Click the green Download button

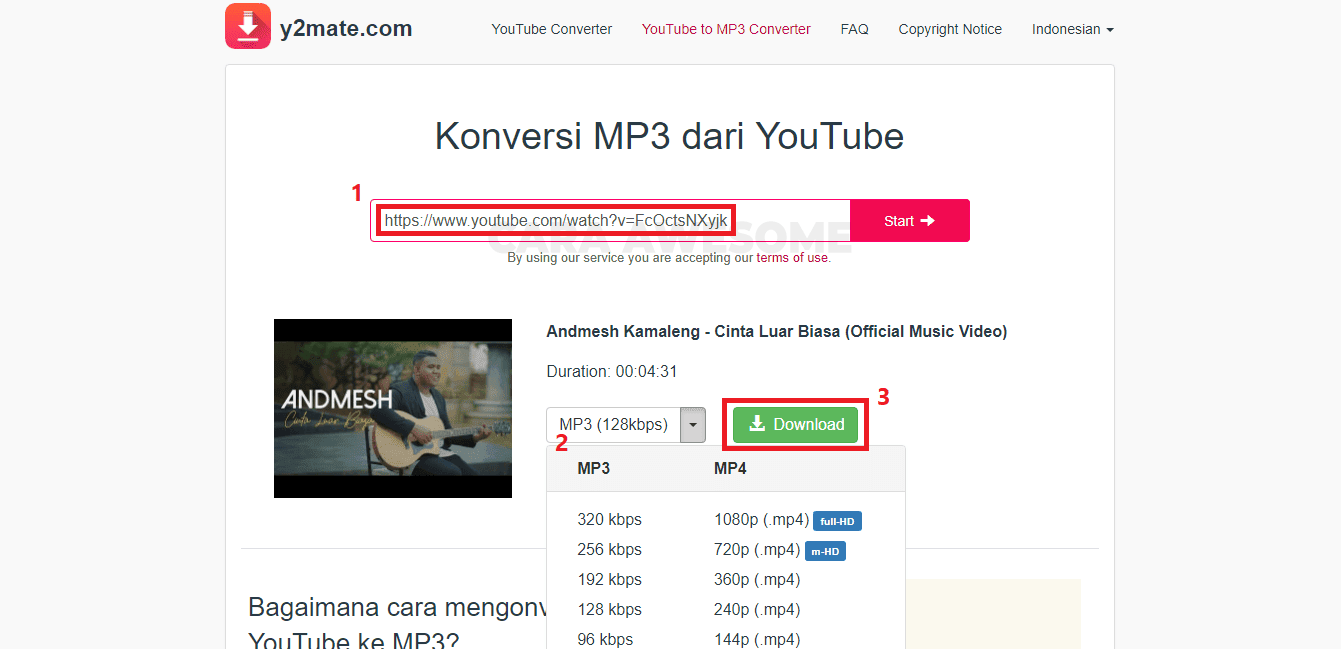(796, 424)
